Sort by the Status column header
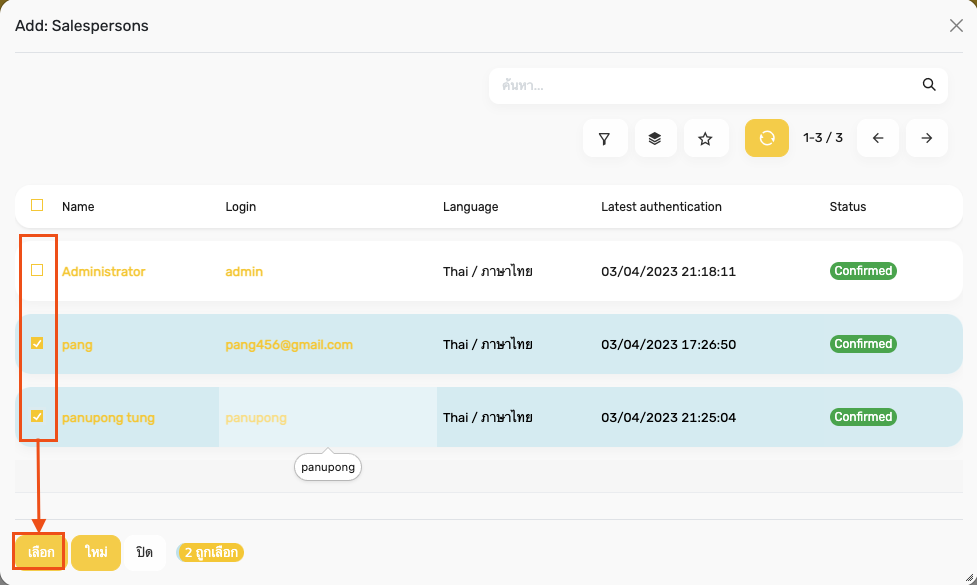The image size is (977, 585). (847, 207)
